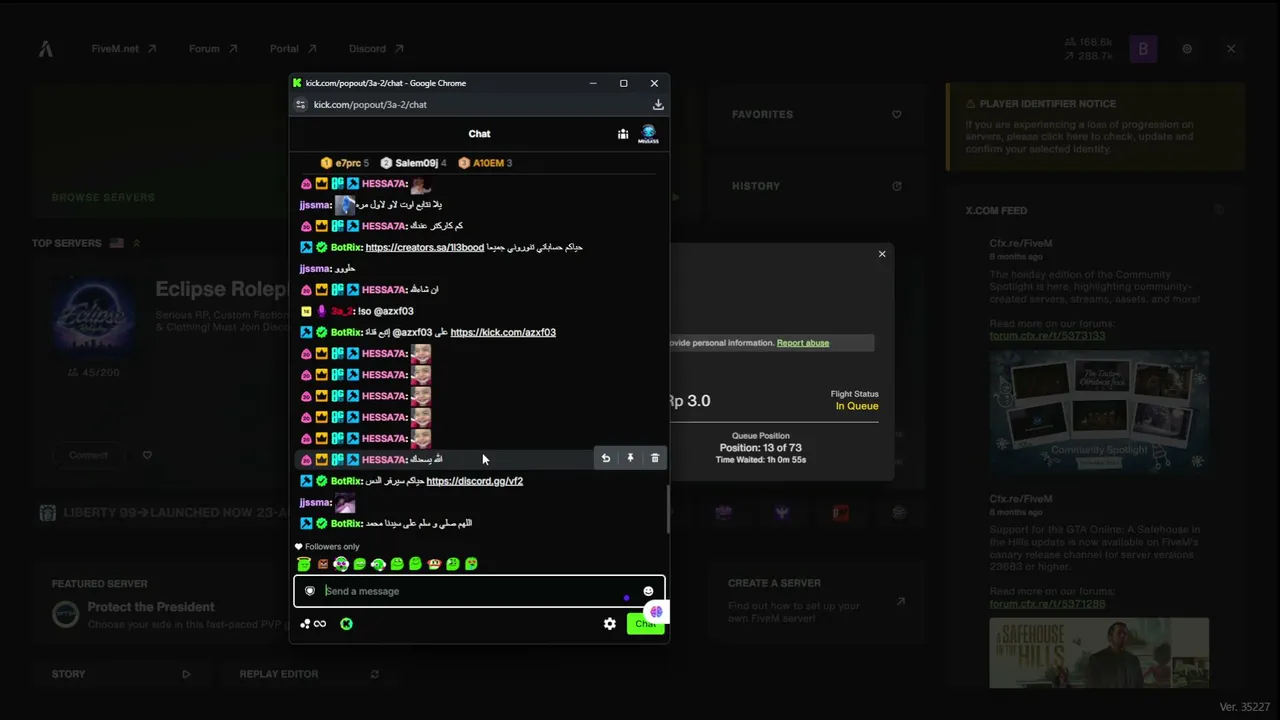Click the heart icon in the Favorites panel
This screenshot has width=1280, height=720.
pos(896,115)
